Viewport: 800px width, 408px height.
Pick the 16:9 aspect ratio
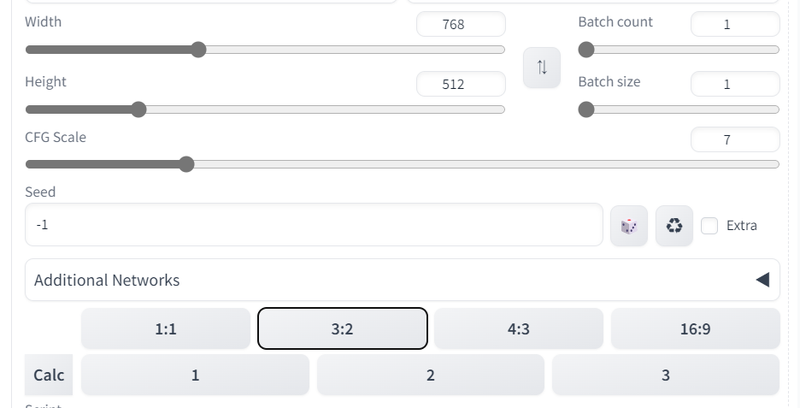click(x=695, y=328)
